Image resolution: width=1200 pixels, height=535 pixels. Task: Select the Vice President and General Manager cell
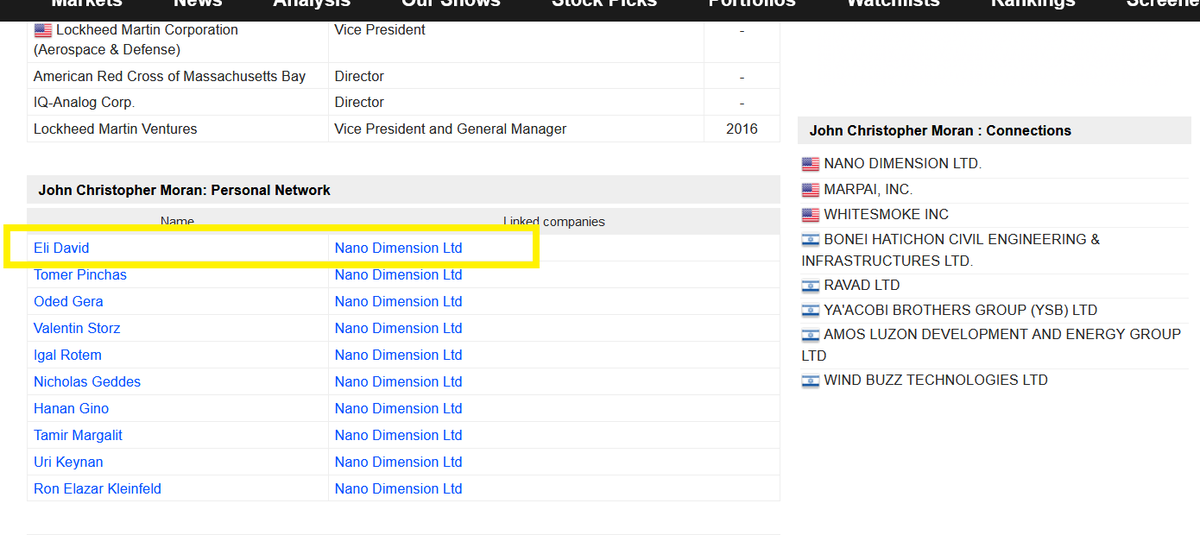click(516, 129)
